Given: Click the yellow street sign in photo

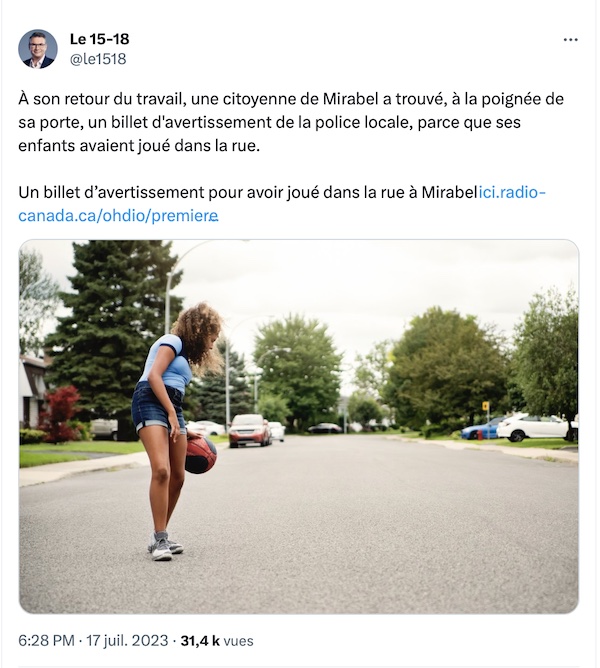Looking at the screenshot, I should [485, 405].
